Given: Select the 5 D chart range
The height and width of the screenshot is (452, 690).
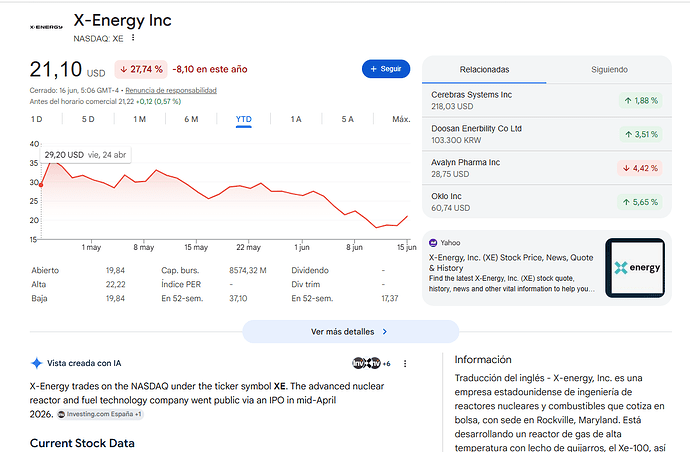Looking at the screenshot, I should pos(88,119).
